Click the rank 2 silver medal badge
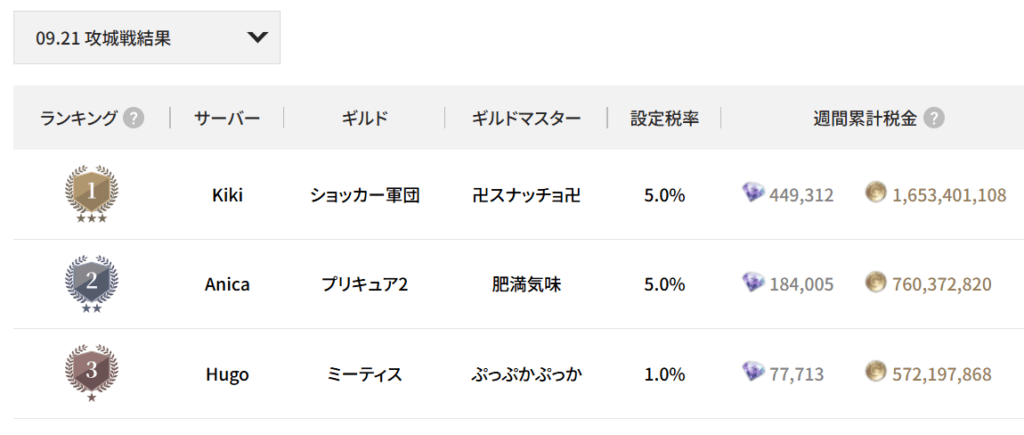The height and width of the screenshot is (435, 1024). point(91,282)
